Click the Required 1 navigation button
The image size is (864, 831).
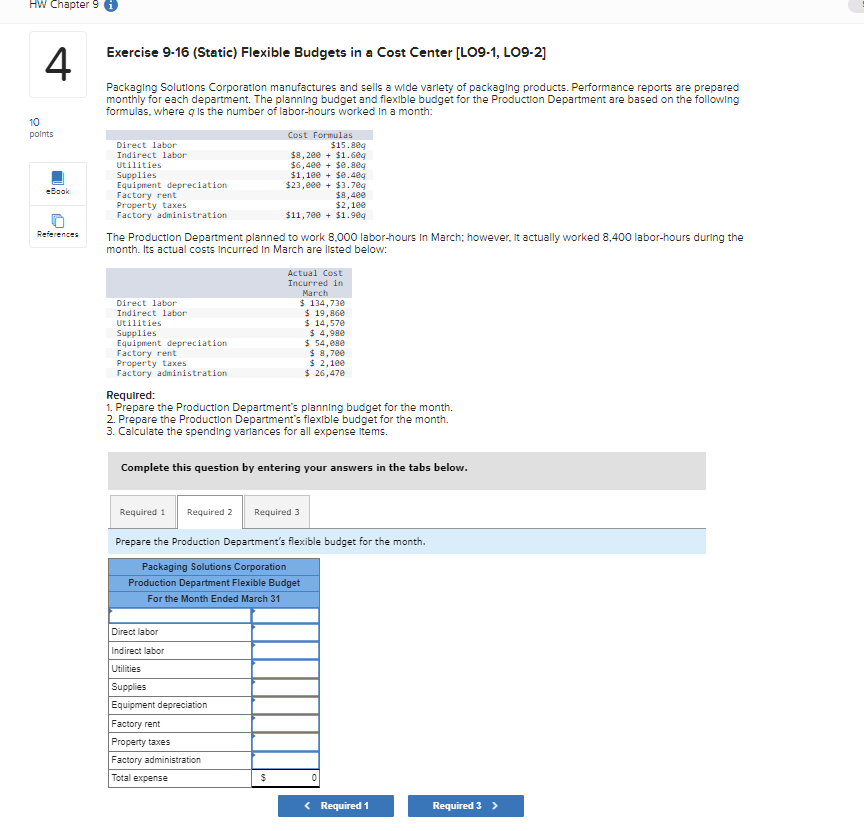[x=336, y=805]
